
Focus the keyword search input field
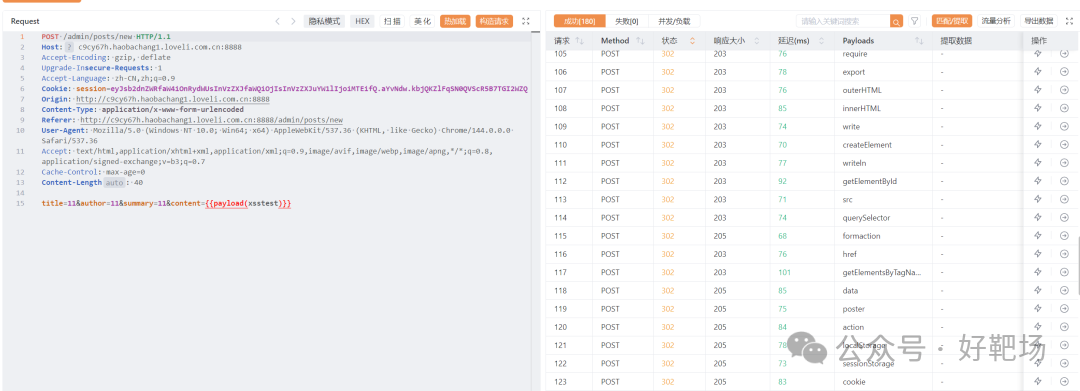842,21
